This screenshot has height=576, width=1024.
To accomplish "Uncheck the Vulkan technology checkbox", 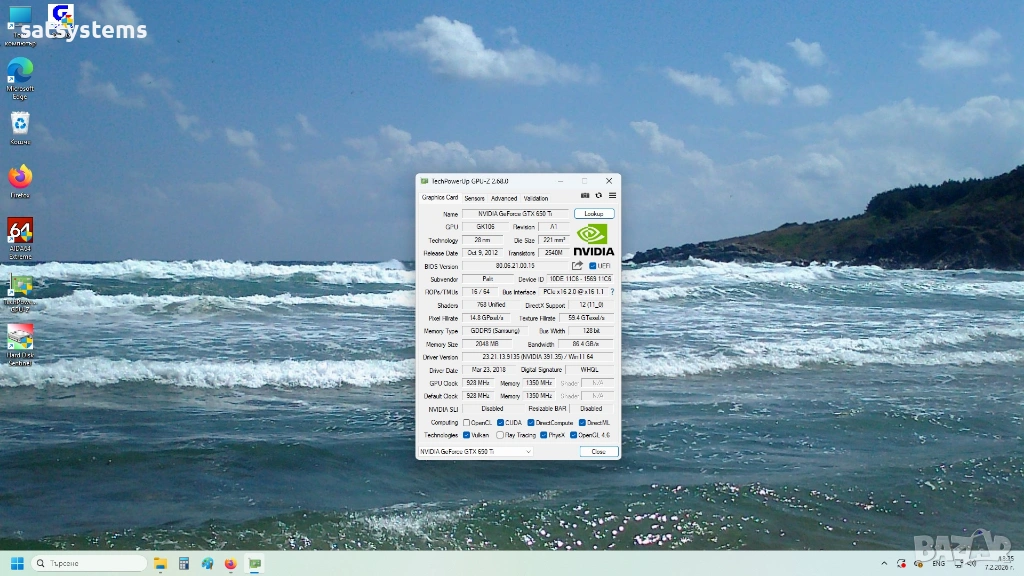I will click(467, 435).
